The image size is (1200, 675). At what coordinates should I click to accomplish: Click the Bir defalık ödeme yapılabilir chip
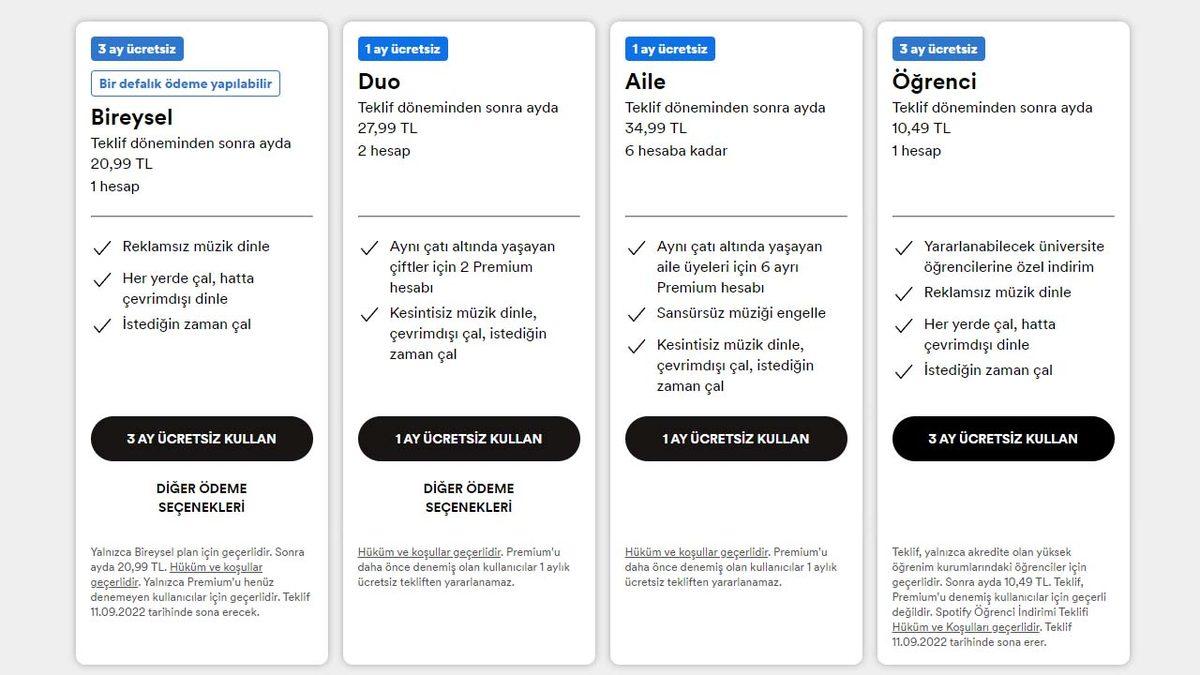click(x=184, y=83)
